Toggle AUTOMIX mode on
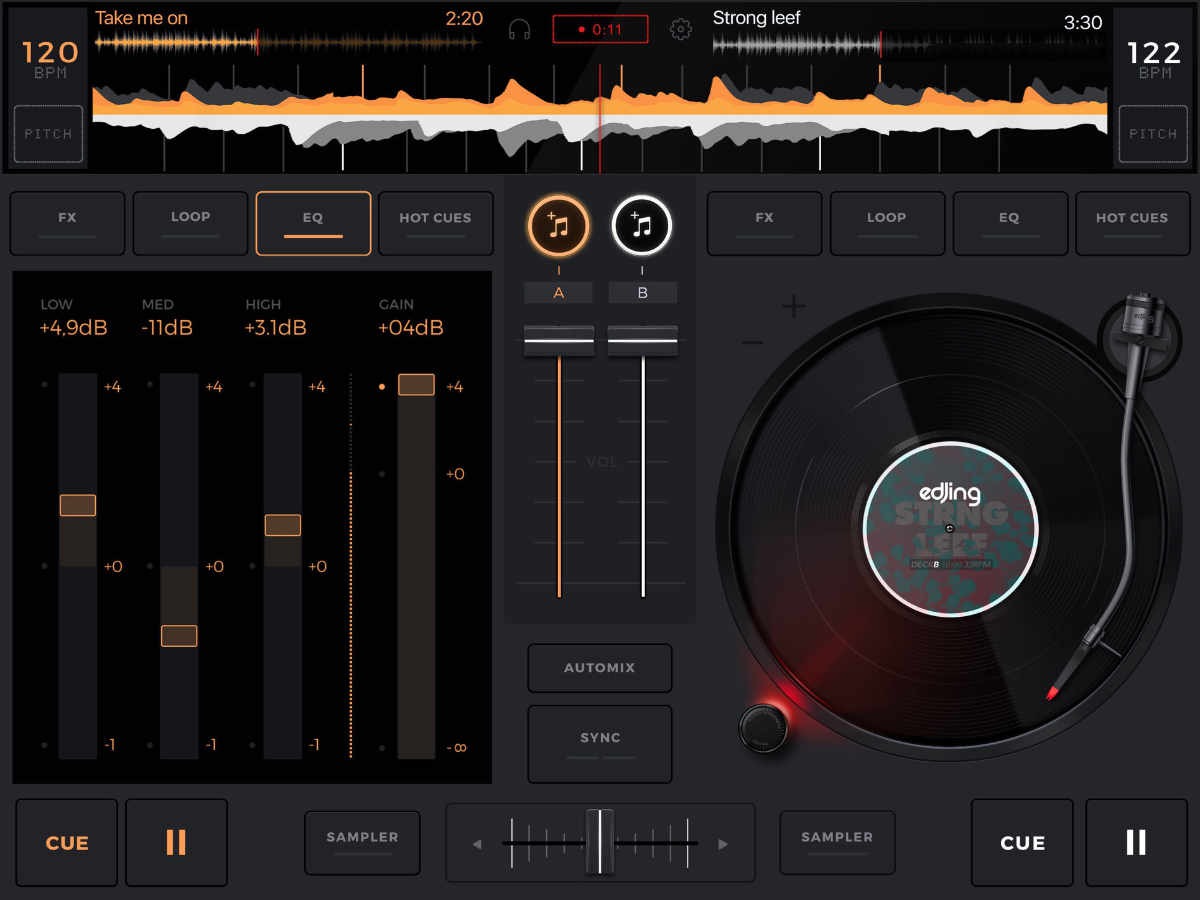The image size is (1200, 900). pos(599,668)
